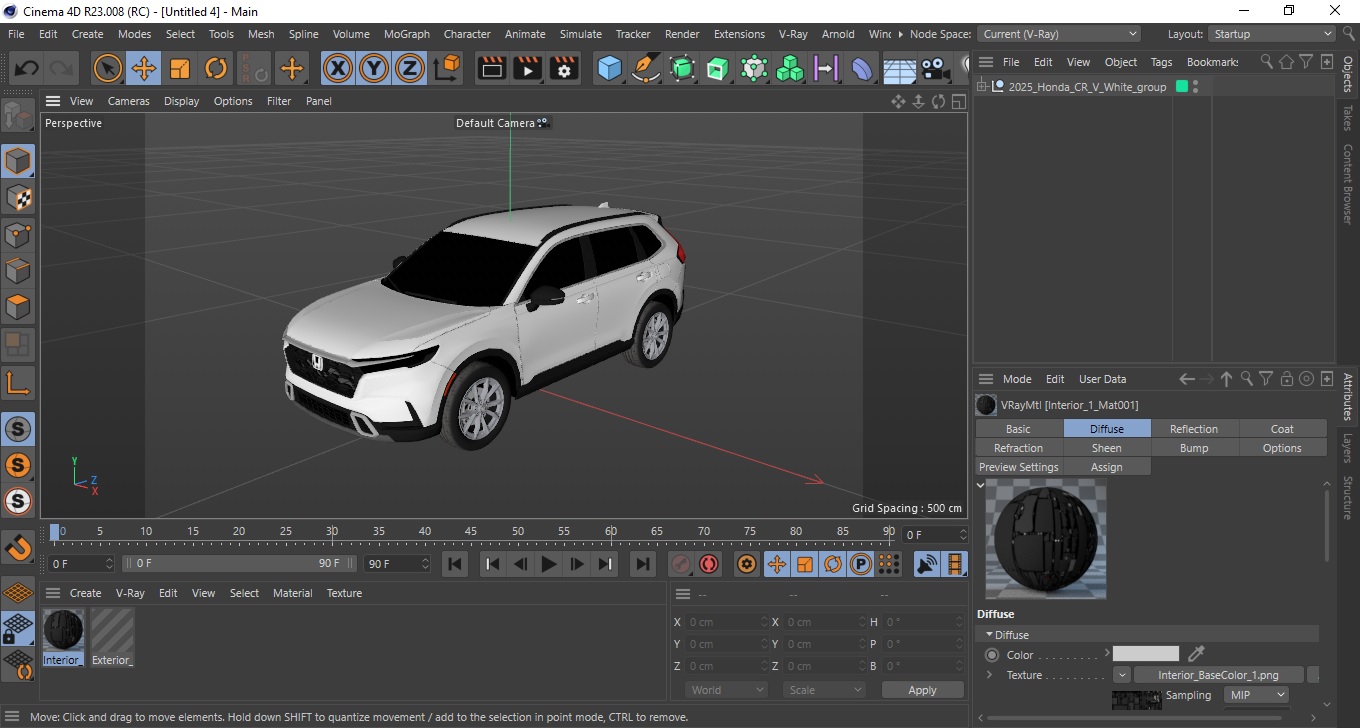Toggle Autokeying button
The height and width of the screenshot is (728, 1360).
(x=709, y=564)
